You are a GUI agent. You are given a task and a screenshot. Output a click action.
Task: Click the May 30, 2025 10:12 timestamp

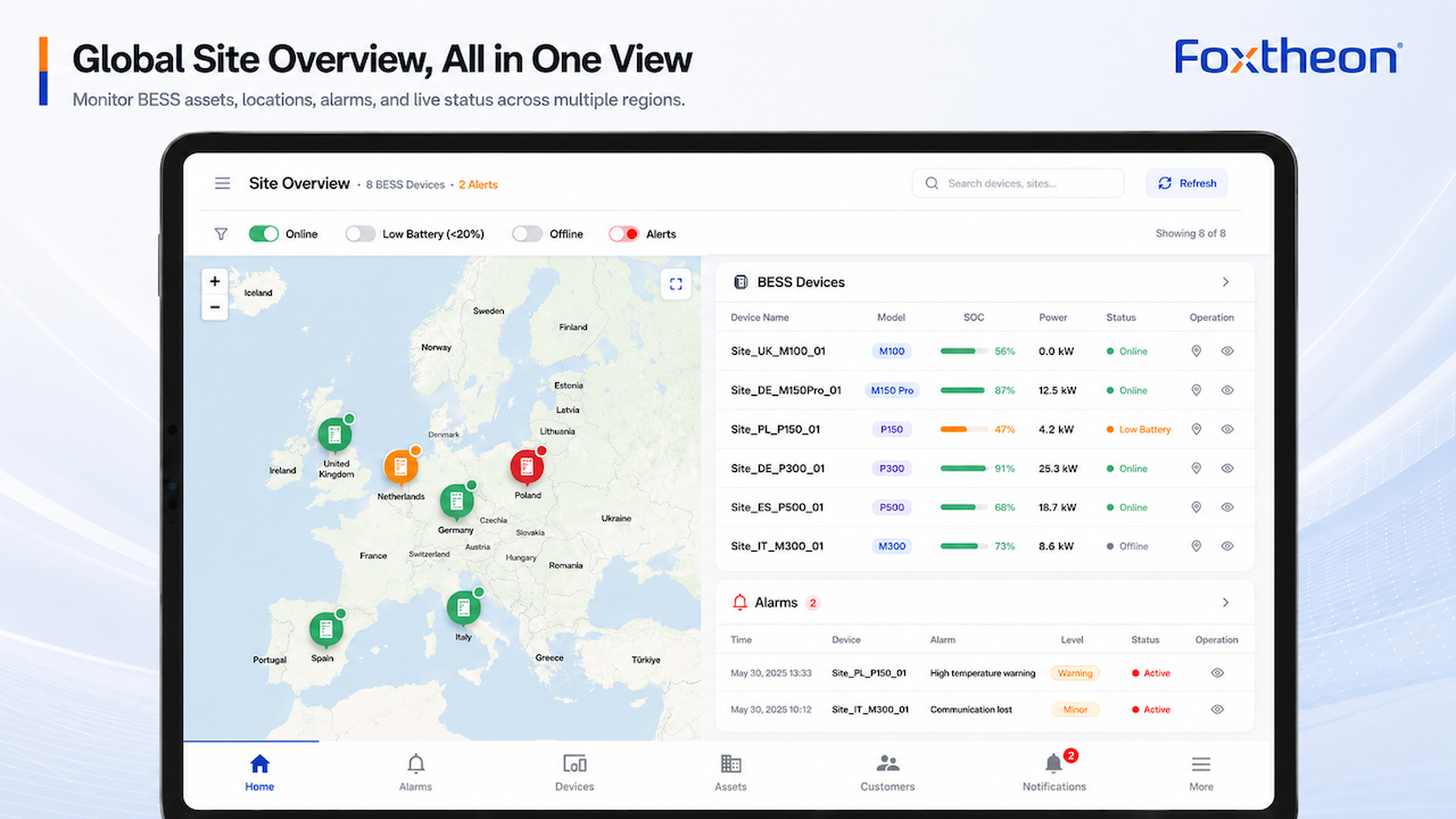(770, 710)
